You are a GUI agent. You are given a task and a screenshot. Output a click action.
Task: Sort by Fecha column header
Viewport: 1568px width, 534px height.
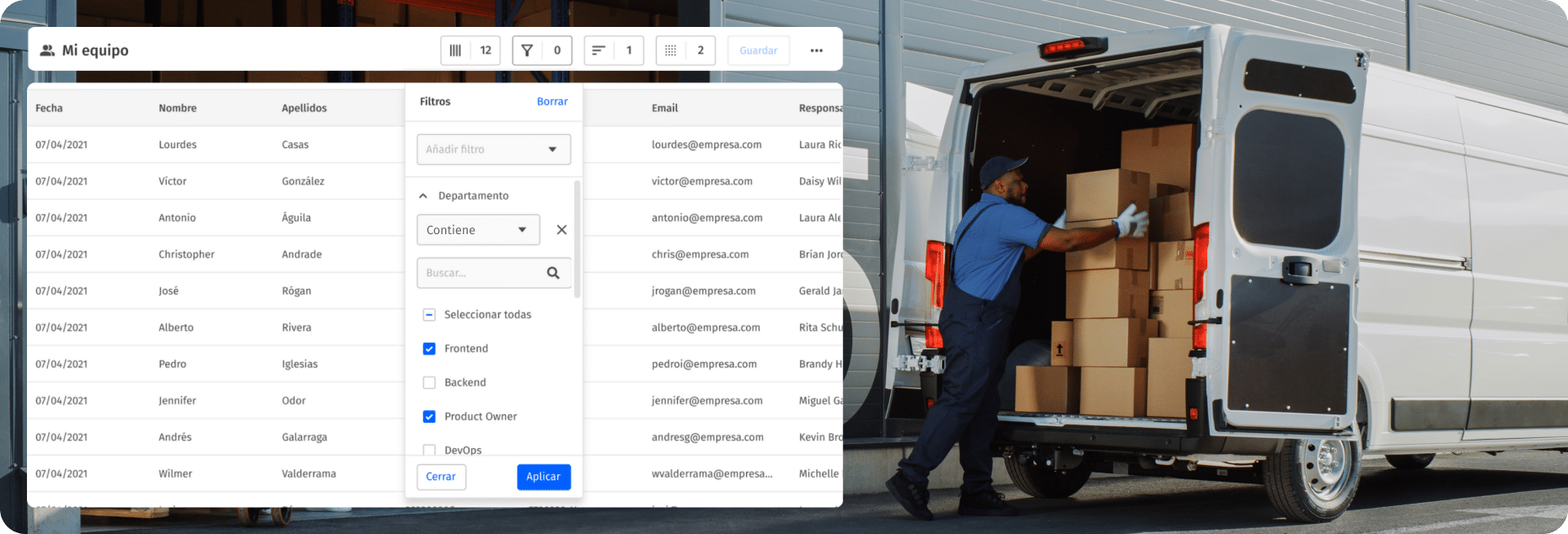(49, 108)
